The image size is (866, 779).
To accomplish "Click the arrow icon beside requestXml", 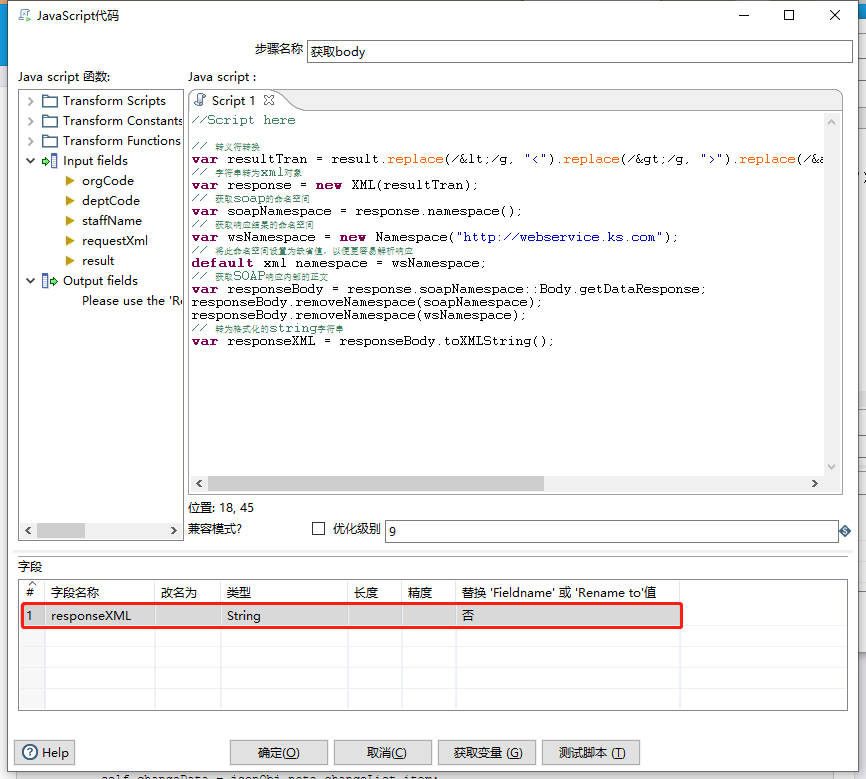I will (70, 241).
